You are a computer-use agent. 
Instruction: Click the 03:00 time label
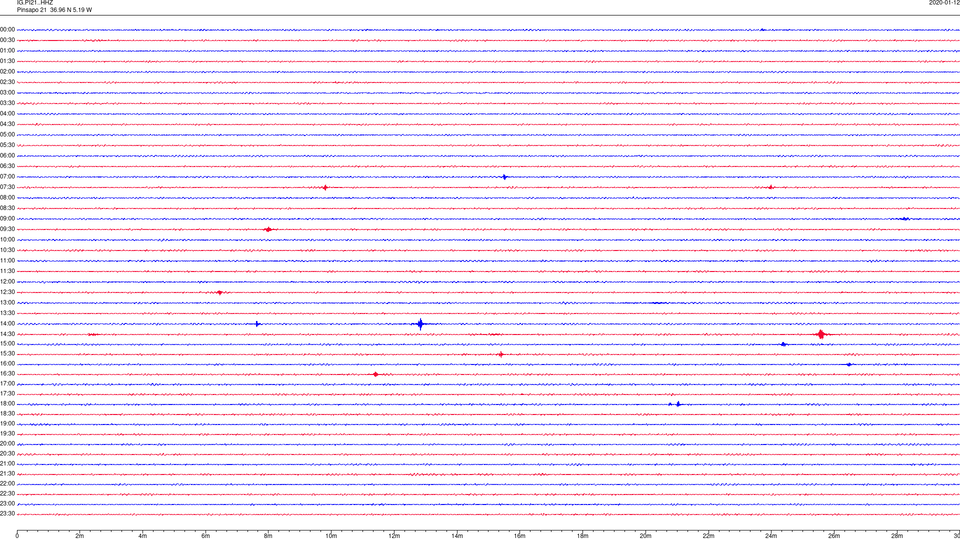8,92
